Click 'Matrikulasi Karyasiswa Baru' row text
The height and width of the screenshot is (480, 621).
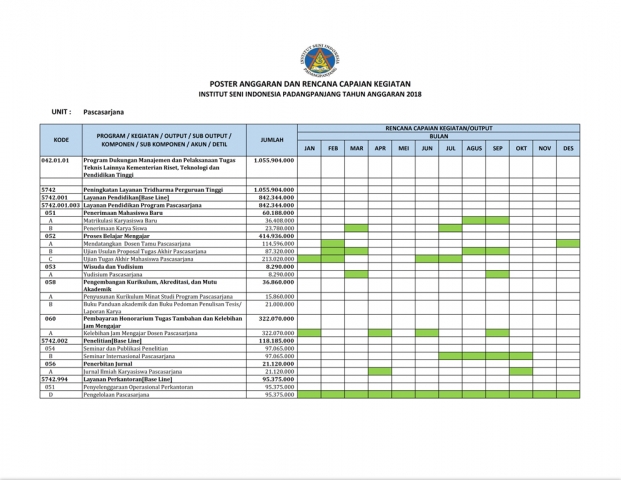point(120,221)
